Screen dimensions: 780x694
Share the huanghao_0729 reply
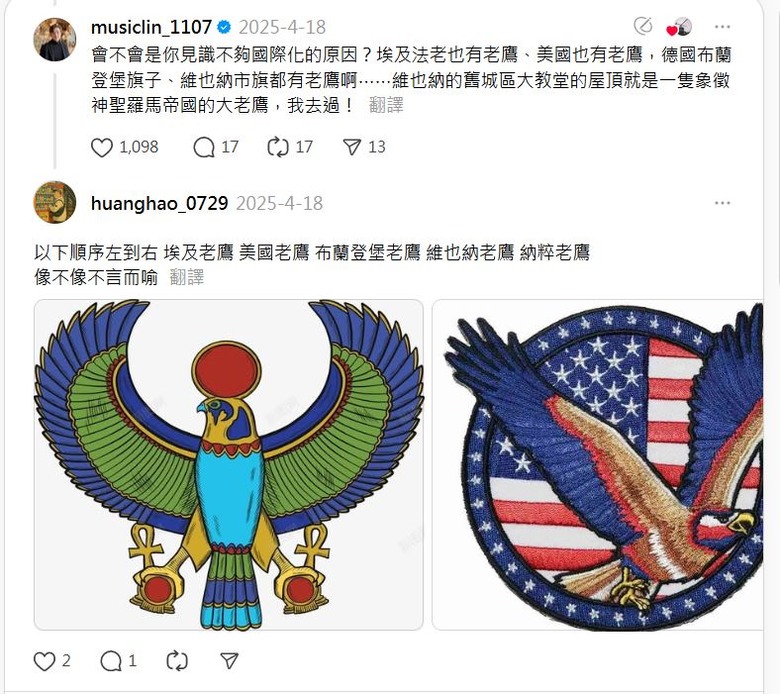pos(229,661)
